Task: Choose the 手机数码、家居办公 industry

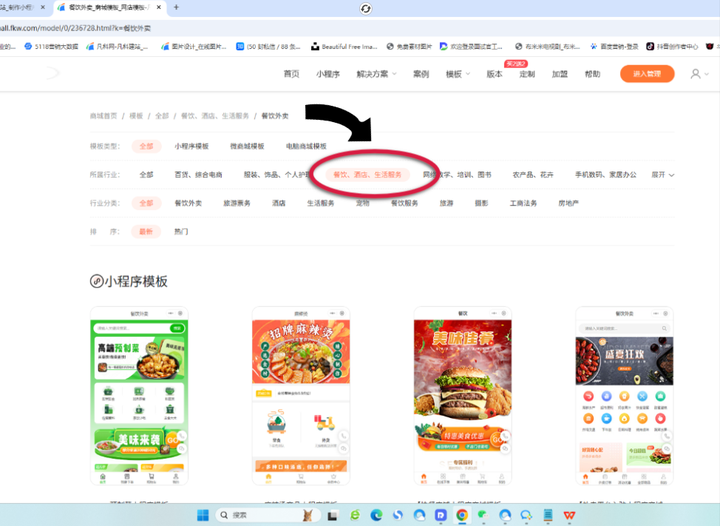Action: 606,174
